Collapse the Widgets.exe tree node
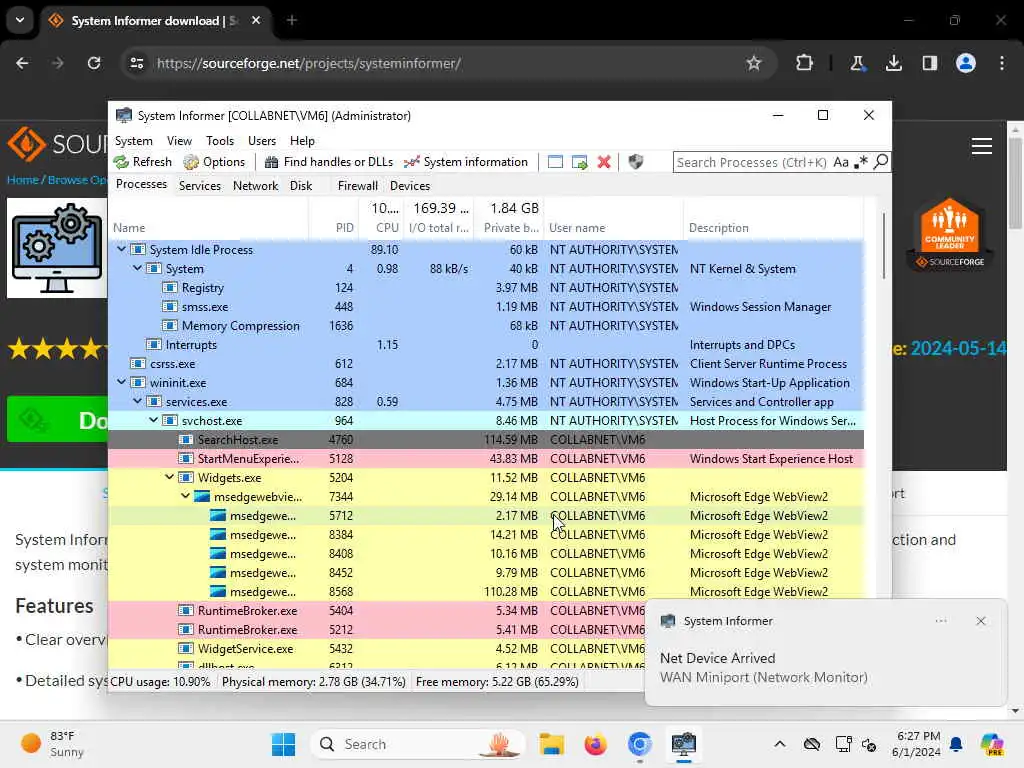Image resolution: width=1024 pixels, height=768 pixels. (169, 477)
